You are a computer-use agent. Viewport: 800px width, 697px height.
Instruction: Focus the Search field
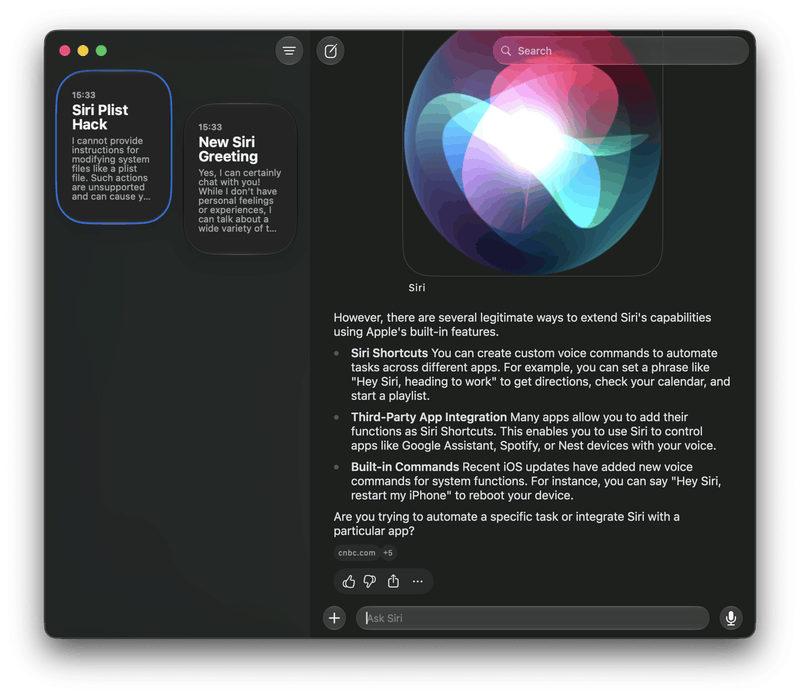pyautogui.click(x=621, y=51)
